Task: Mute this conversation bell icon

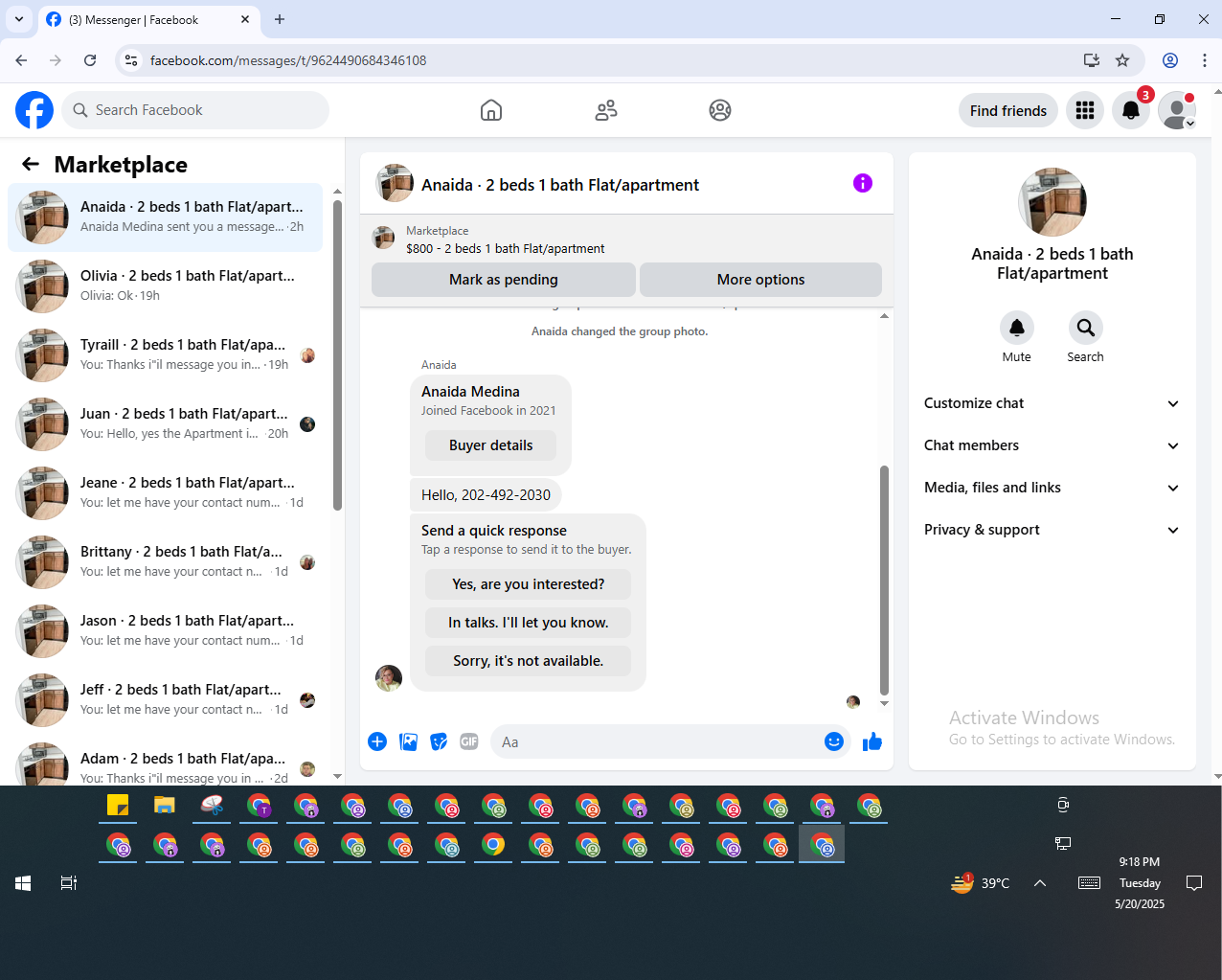Action: (1017, 328)
